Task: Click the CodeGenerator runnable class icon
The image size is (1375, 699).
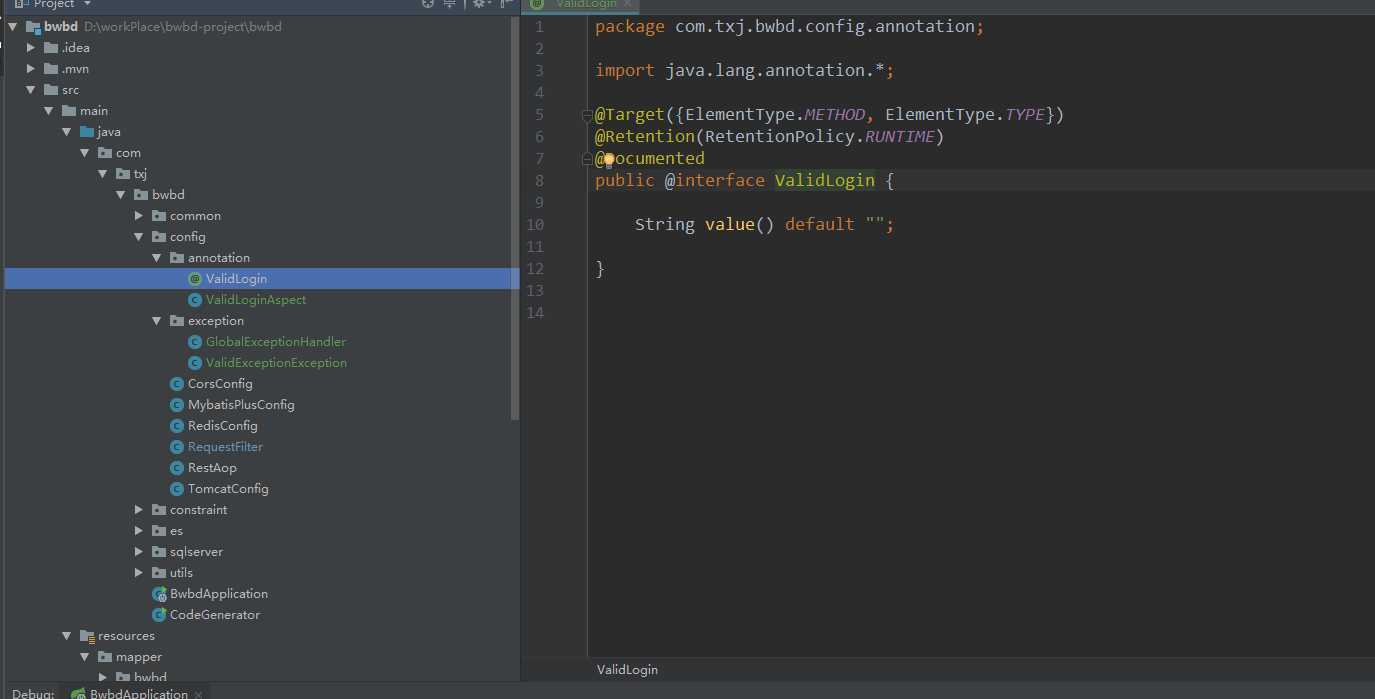Action: tap(159, 615)
